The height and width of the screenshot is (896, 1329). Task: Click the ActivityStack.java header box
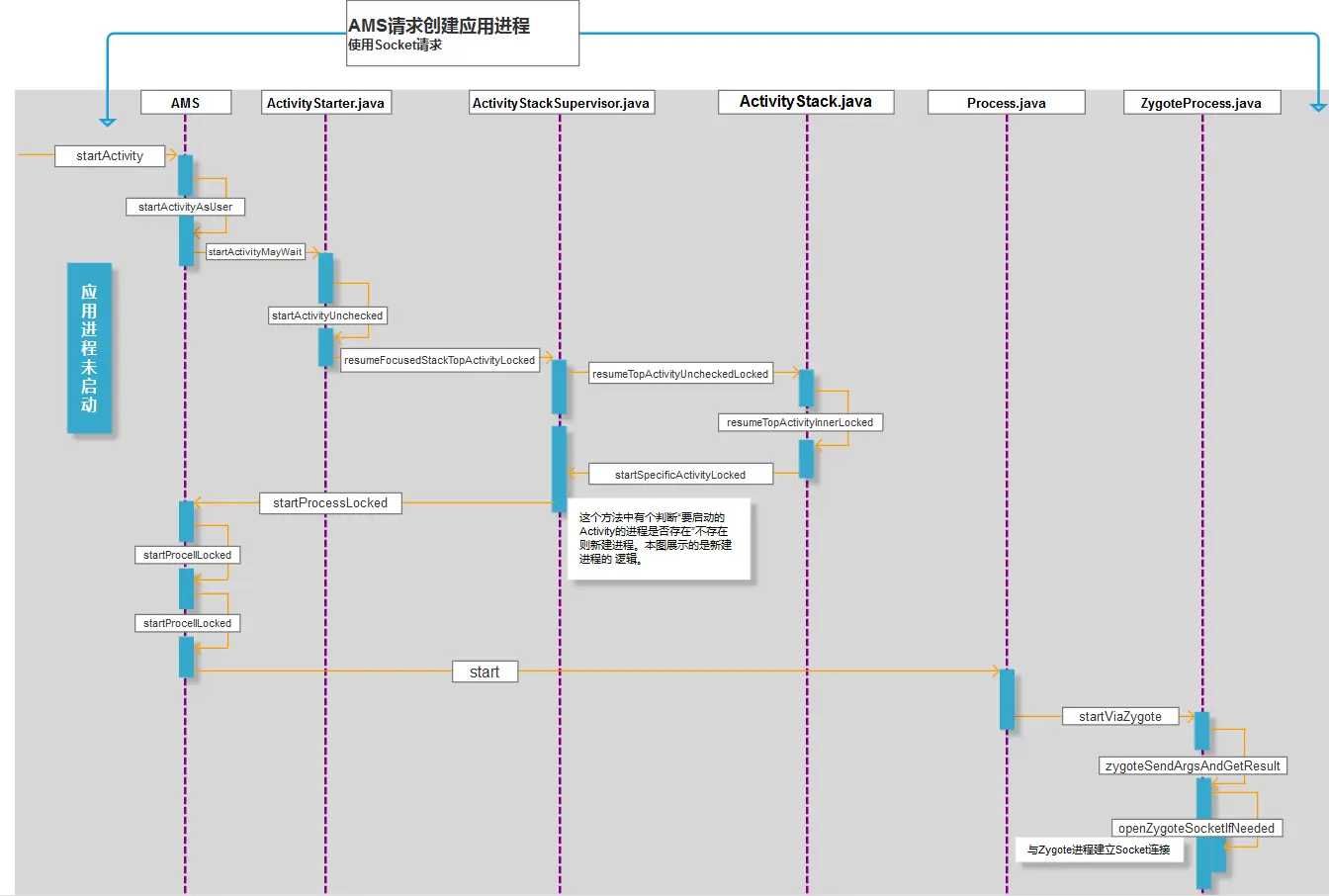[806, 102]
